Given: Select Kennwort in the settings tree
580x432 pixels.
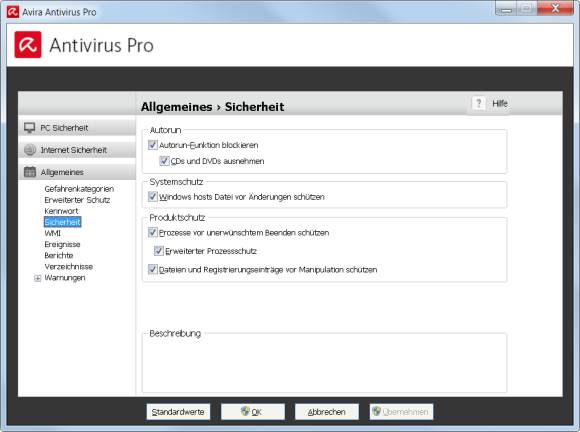Looking at the screenshot, I should click(61, 211).
